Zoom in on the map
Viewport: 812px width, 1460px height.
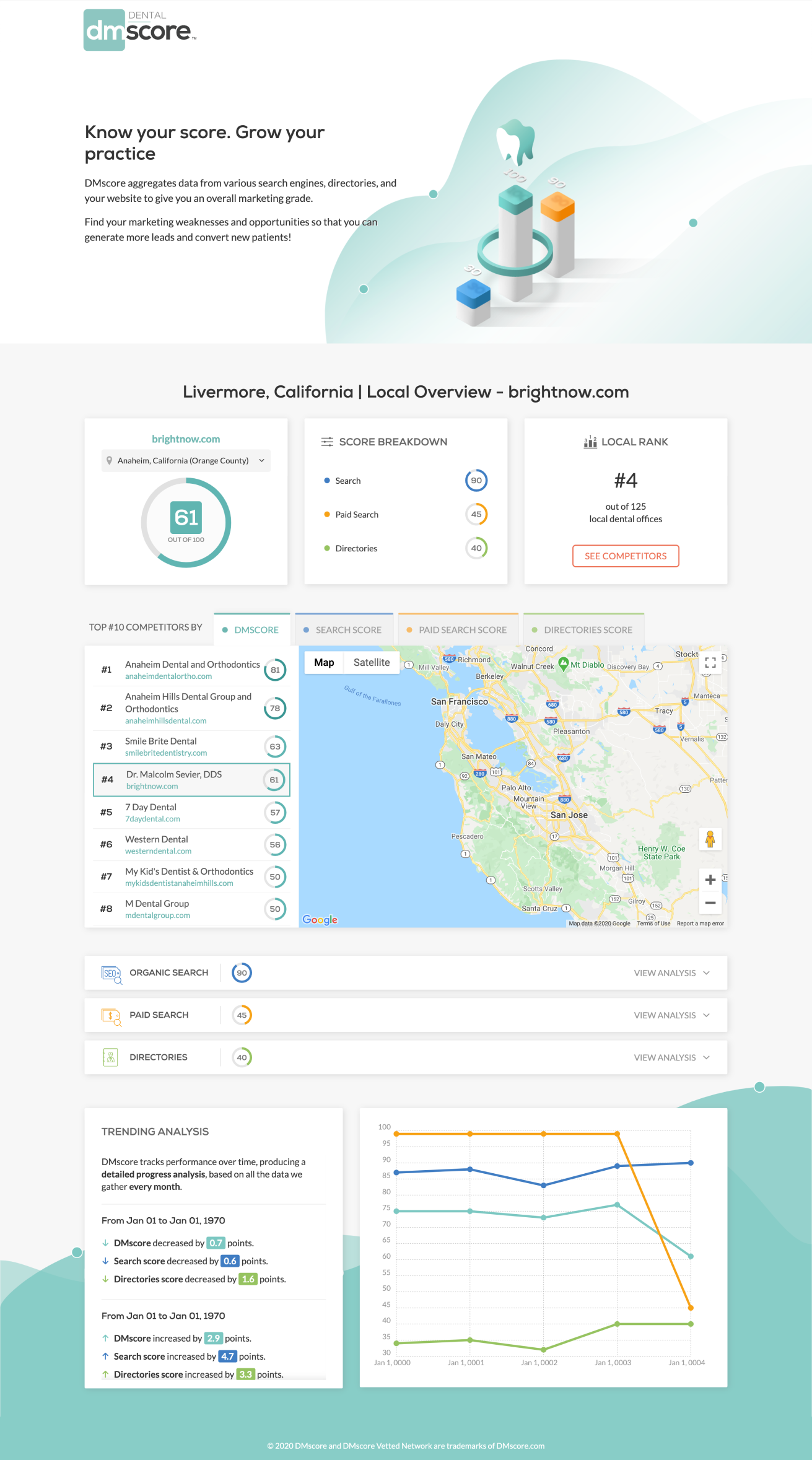click(710, 880)
